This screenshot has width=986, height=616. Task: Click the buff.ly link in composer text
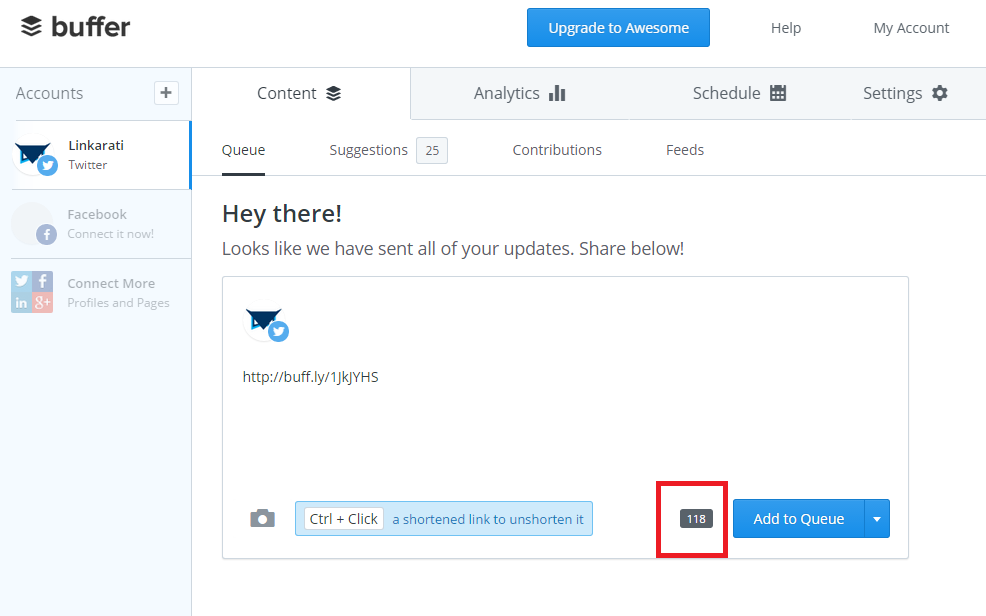click(310, 377)
